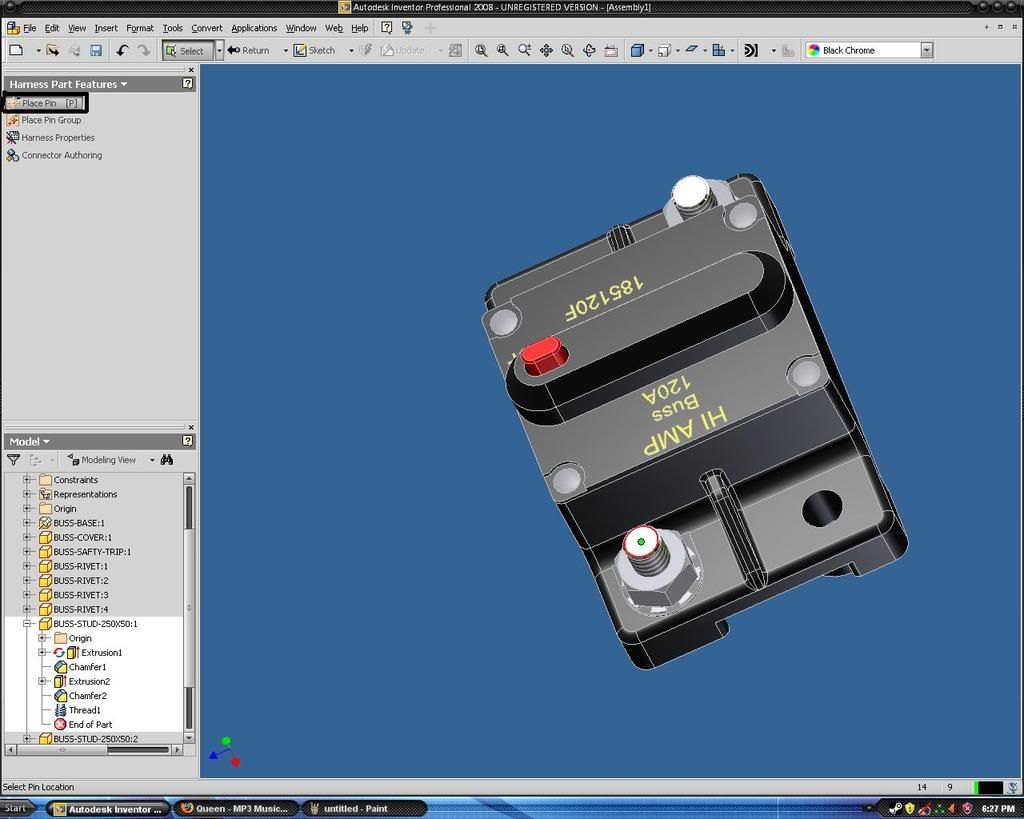The width and height of the screenshot is (1024, 819).
Task: Click the Zoom Selected icon
Action: click(568, 50)
